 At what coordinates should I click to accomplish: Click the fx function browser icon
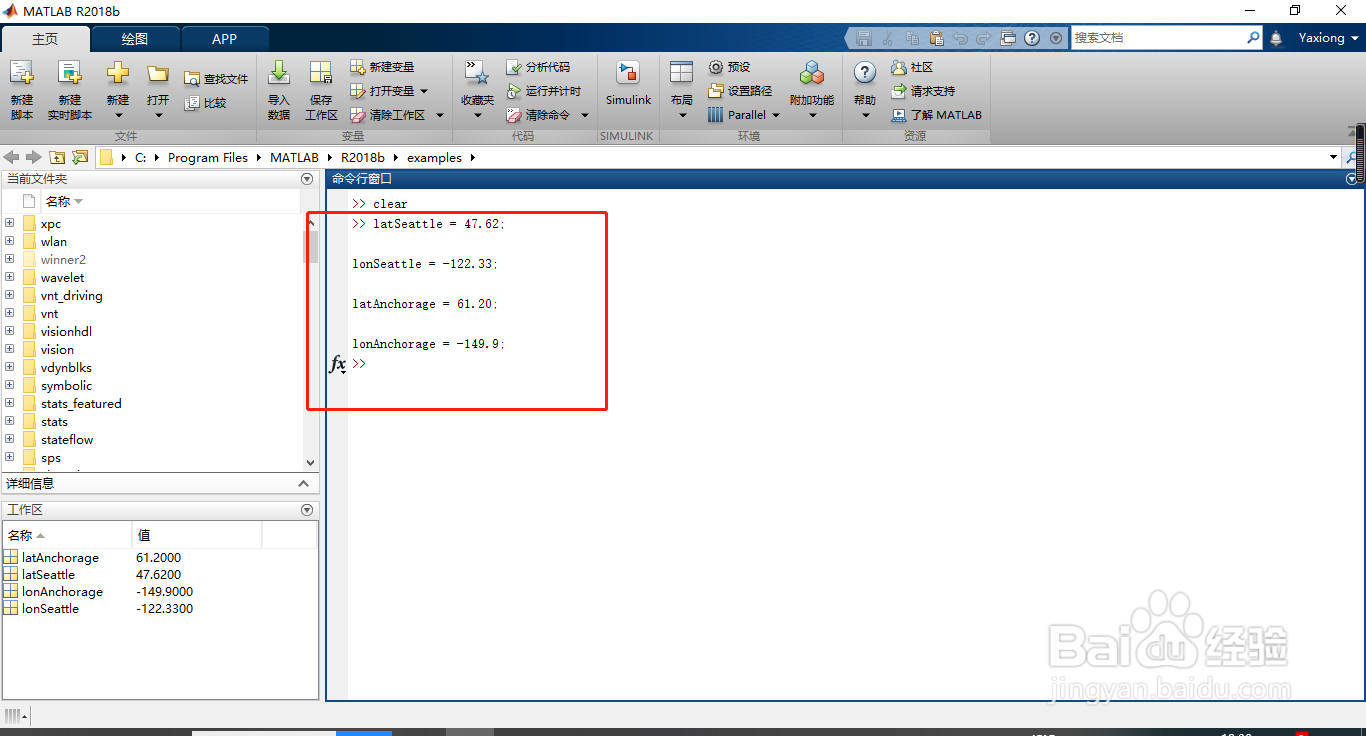[338, 364]
